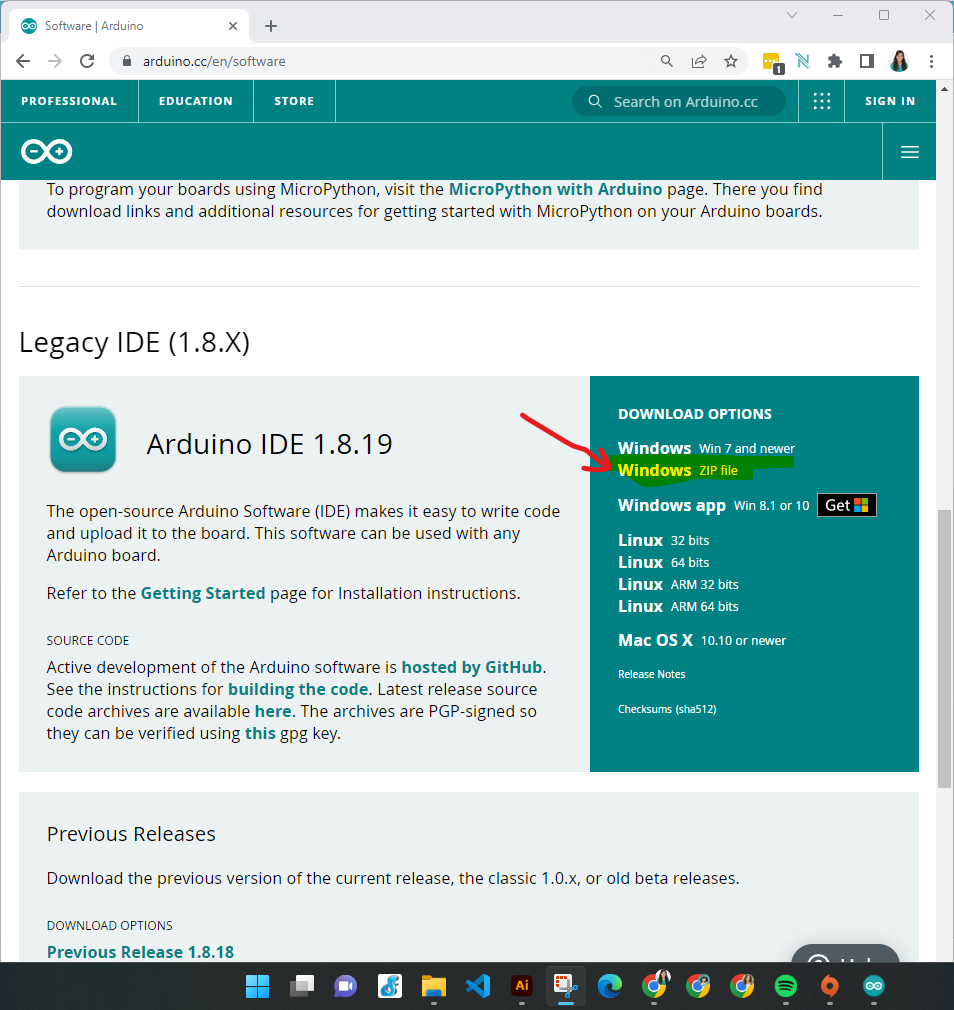Share this page using the share icon

coord(699,61)
